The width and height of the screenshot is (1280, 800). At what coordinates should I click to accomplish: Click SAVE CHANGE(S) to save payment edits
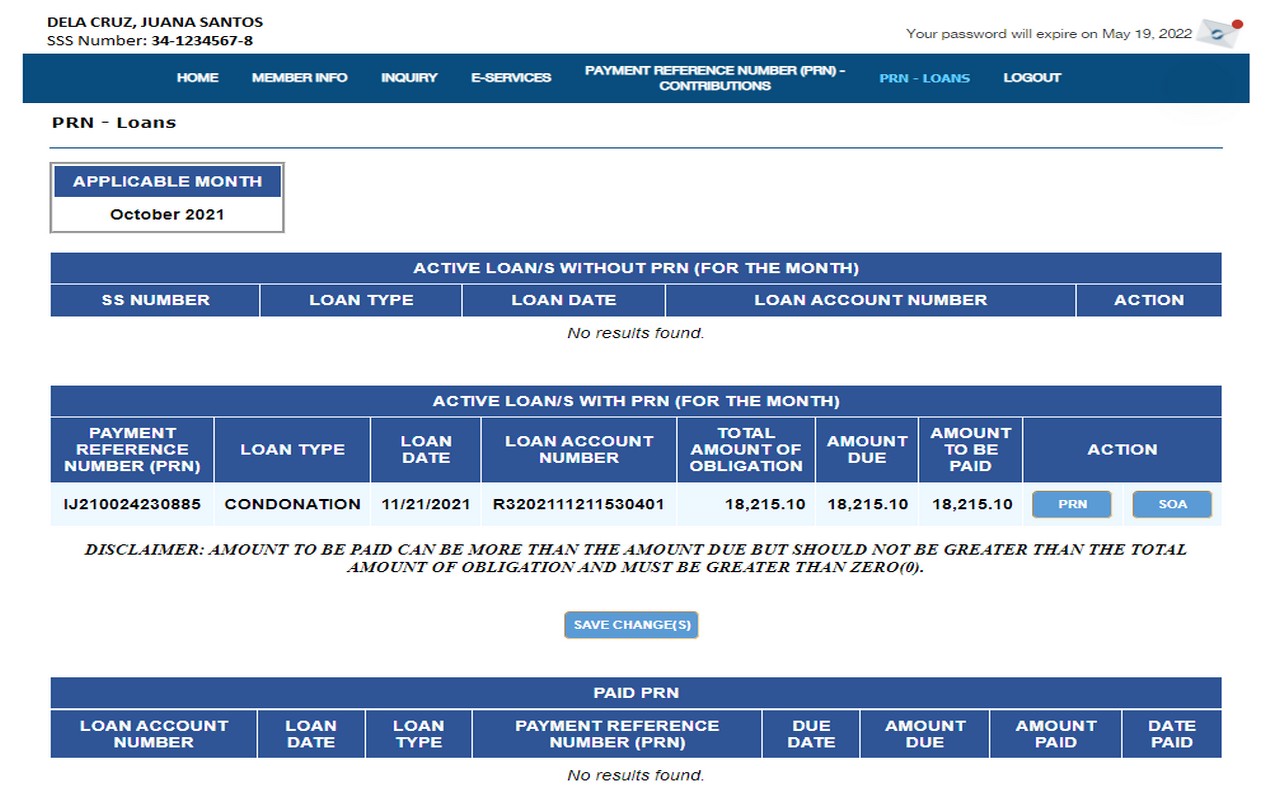(630, 624)
